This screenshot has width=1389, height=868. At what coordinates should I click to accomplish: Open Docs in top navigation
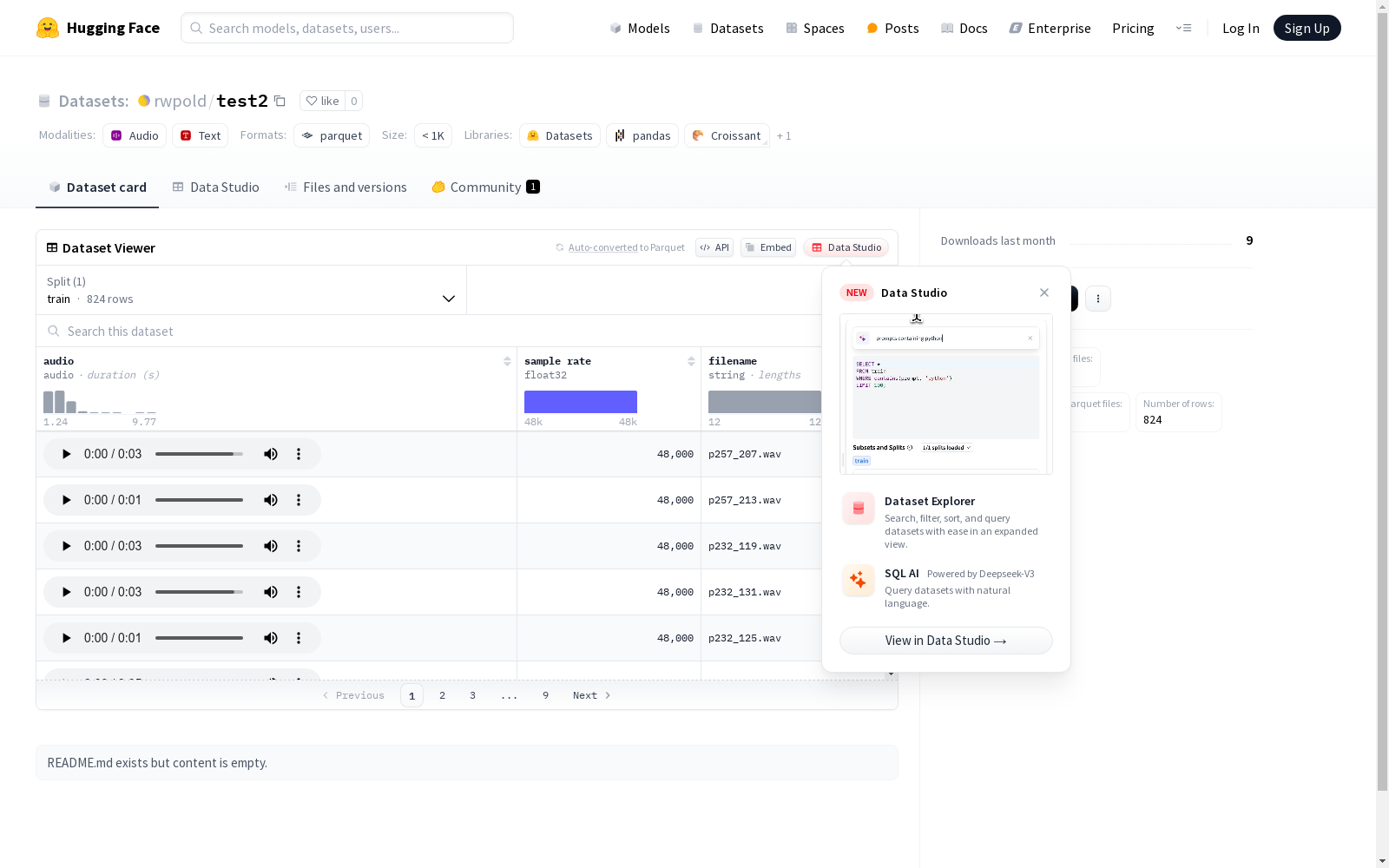point(964,28)
